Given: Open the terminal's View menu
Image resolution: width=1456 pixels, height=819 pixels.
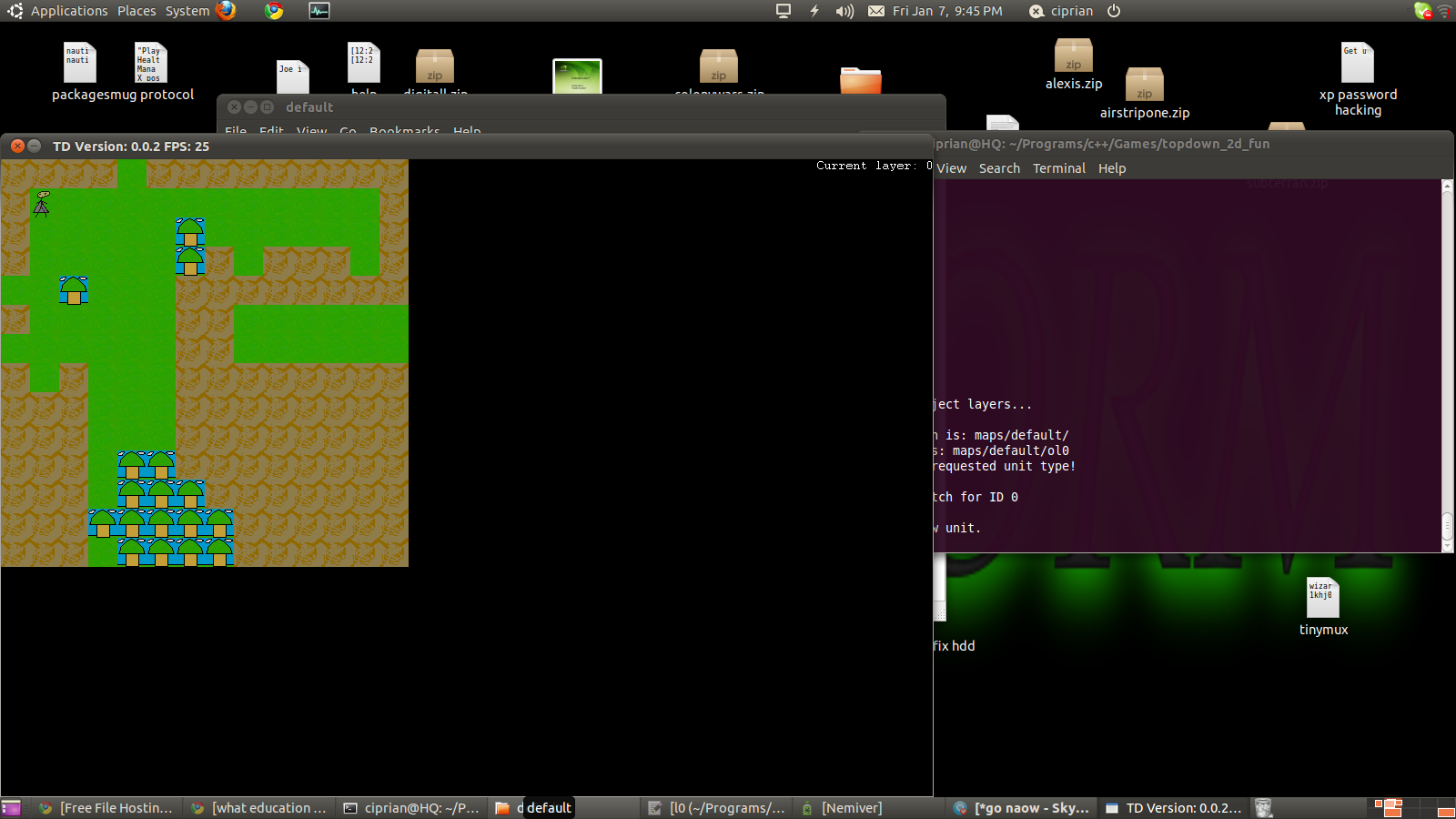Looking at the screenshot, I should point(952,168).
